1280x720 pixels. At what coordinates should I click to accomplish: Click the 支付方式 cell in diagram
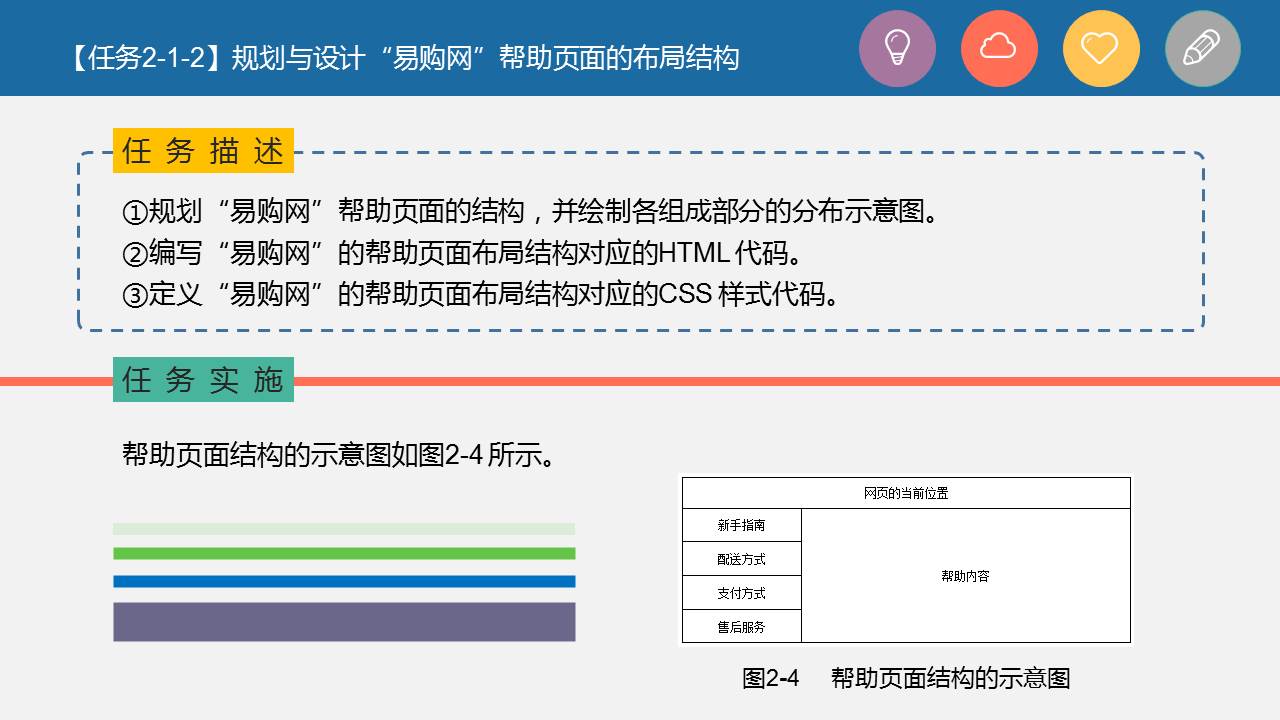pos(742,593)
